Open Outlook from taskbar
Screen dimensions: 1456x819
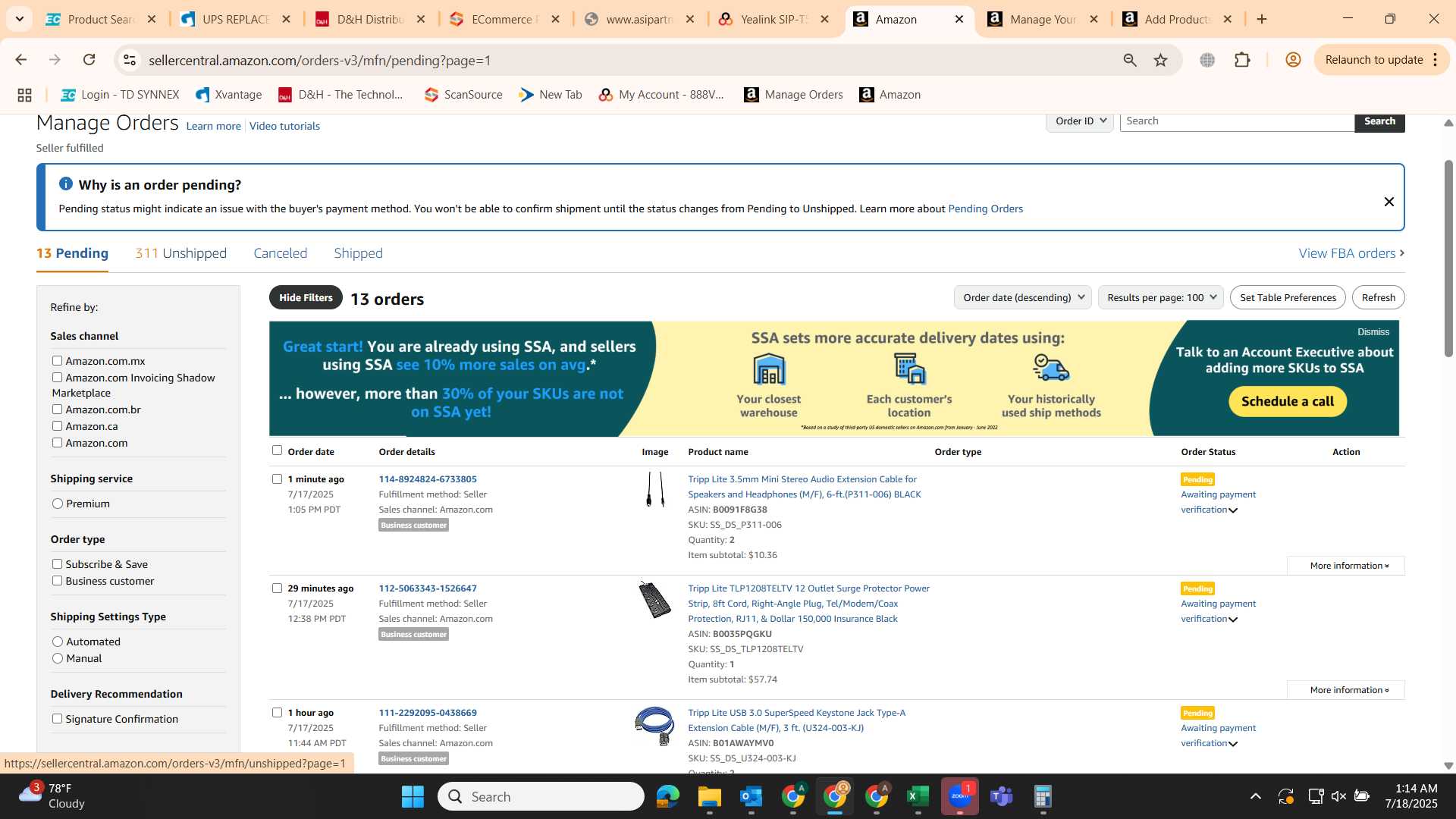tap(752, 796)
